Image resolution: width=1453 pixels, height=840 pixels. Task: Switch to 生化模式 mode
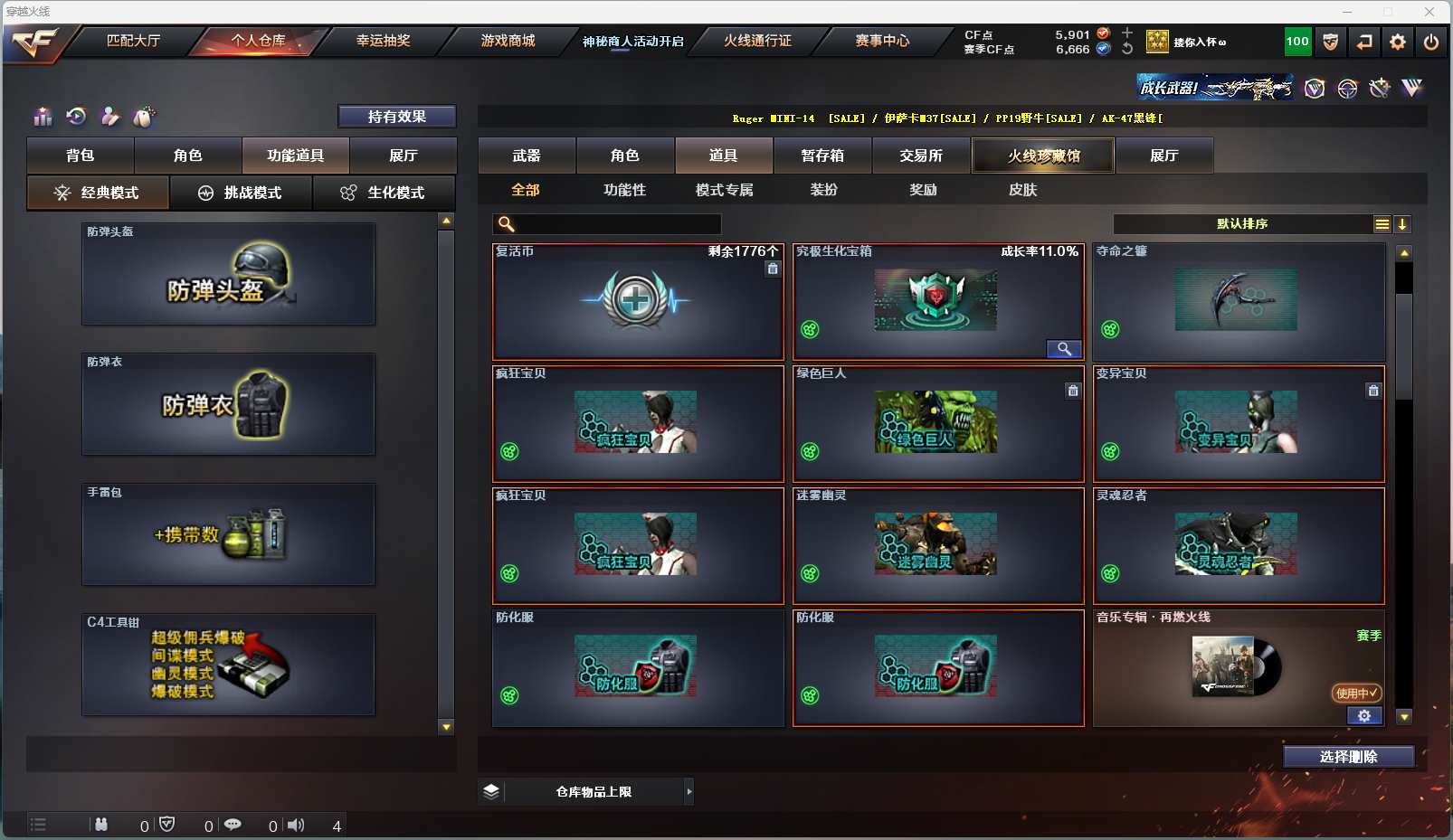tap(384, 193)
